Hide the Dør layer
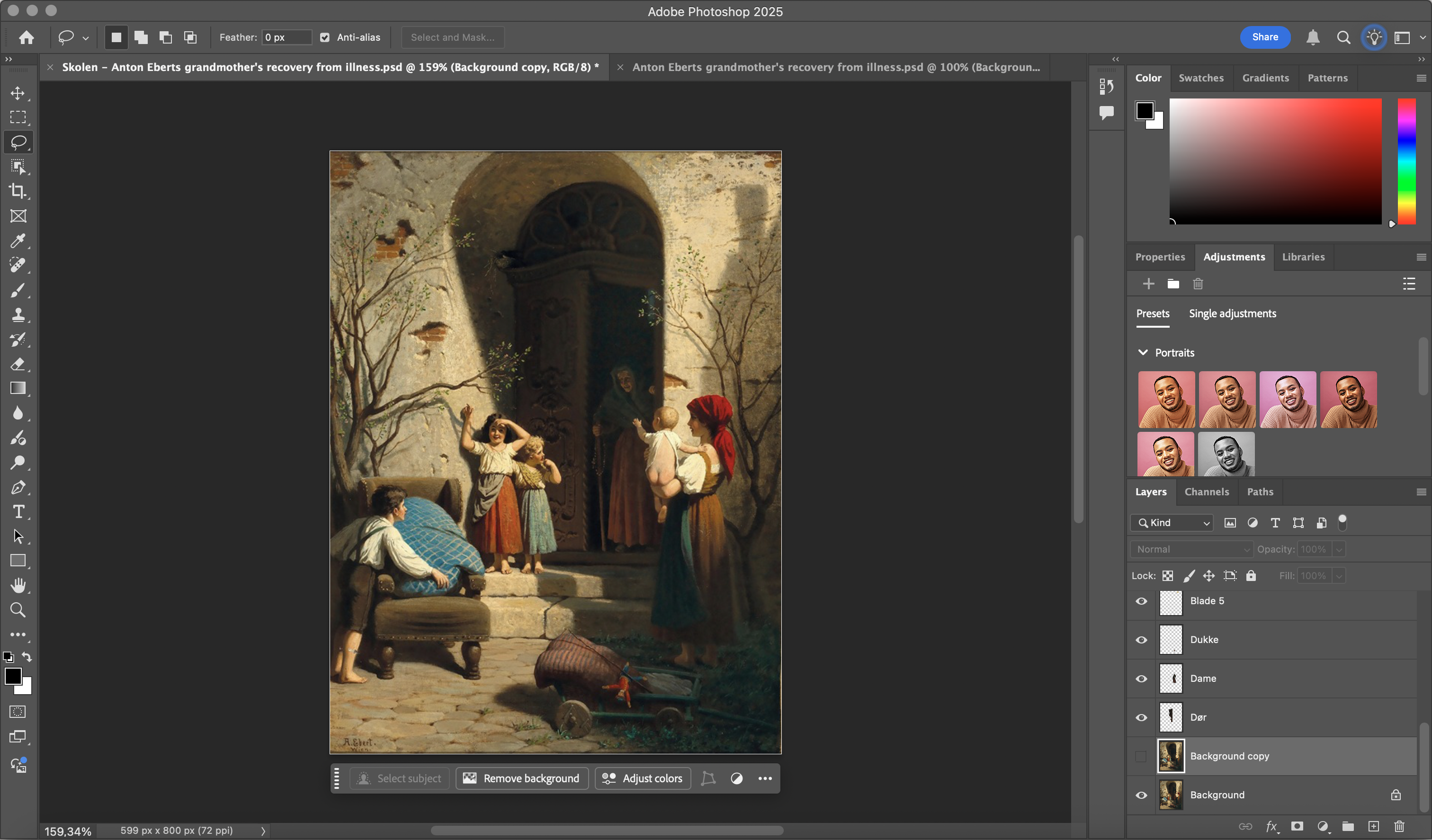 point(1141,717)
